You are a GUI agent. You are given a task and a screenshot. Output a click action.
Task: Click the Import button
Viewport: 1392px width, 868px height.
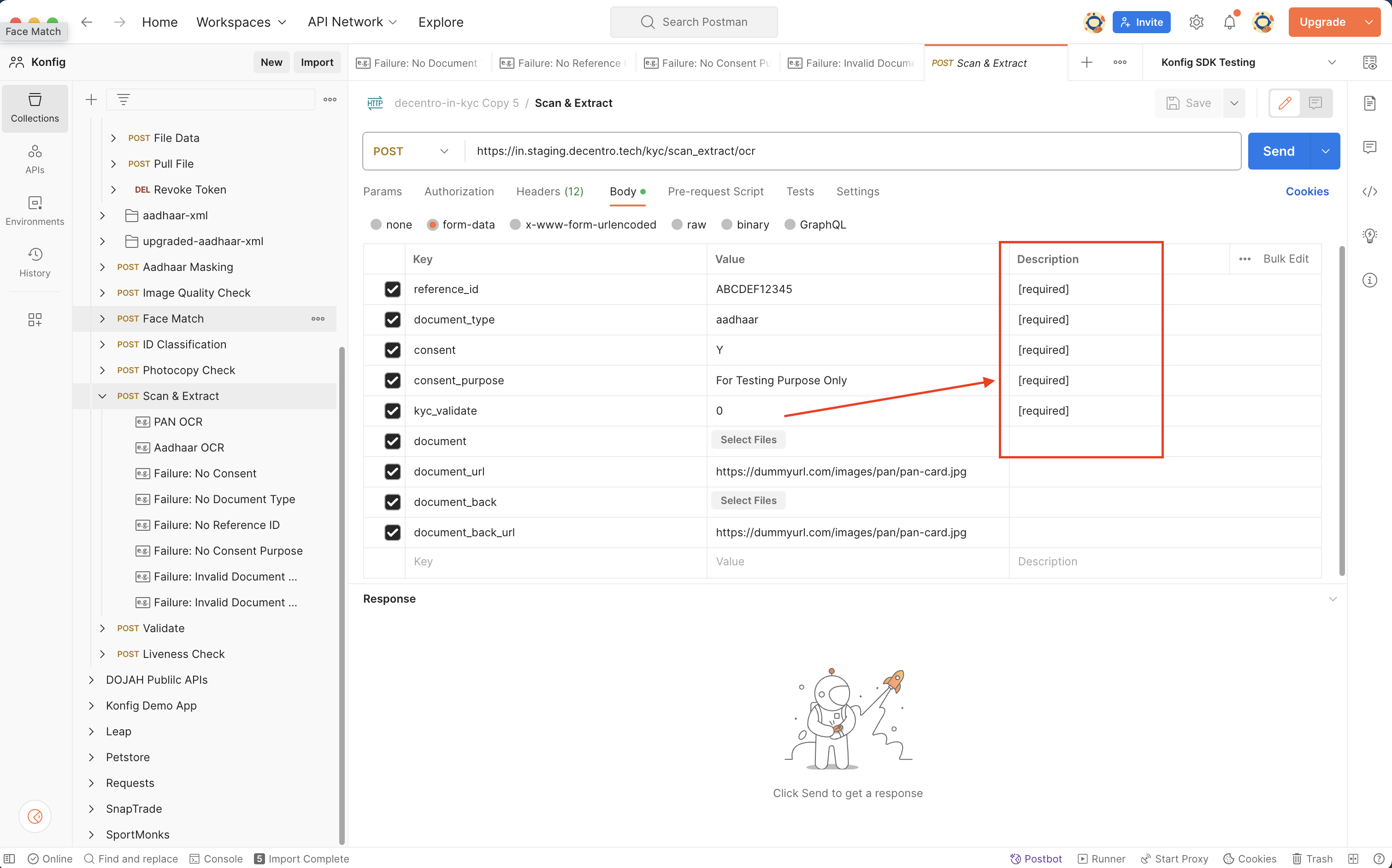pos(317,62)
